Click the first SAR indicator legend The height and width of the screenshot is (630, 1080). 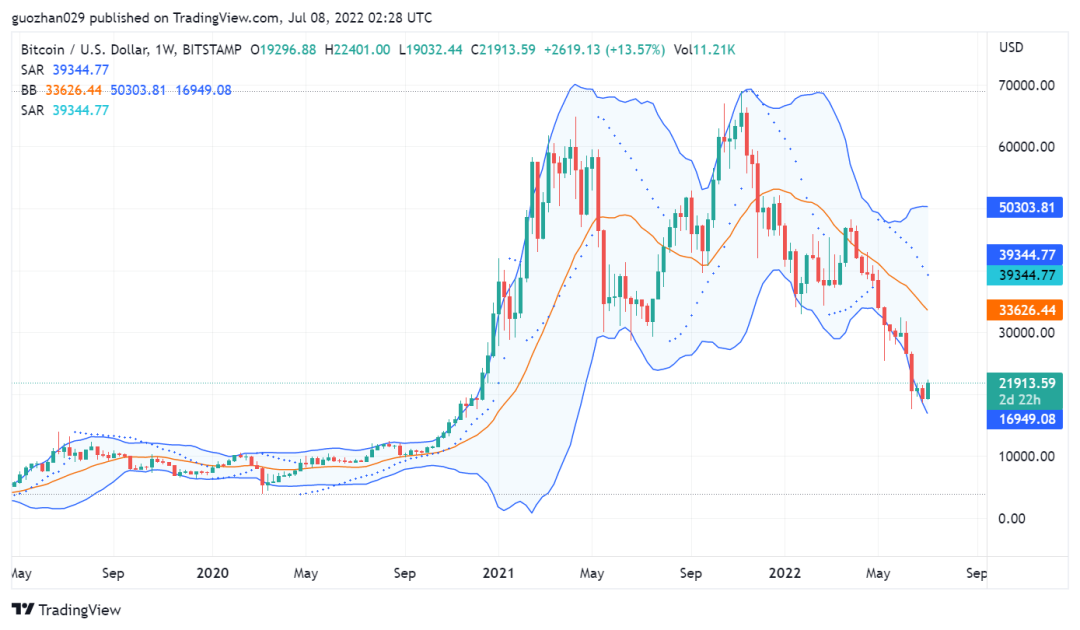click(65, 70)
